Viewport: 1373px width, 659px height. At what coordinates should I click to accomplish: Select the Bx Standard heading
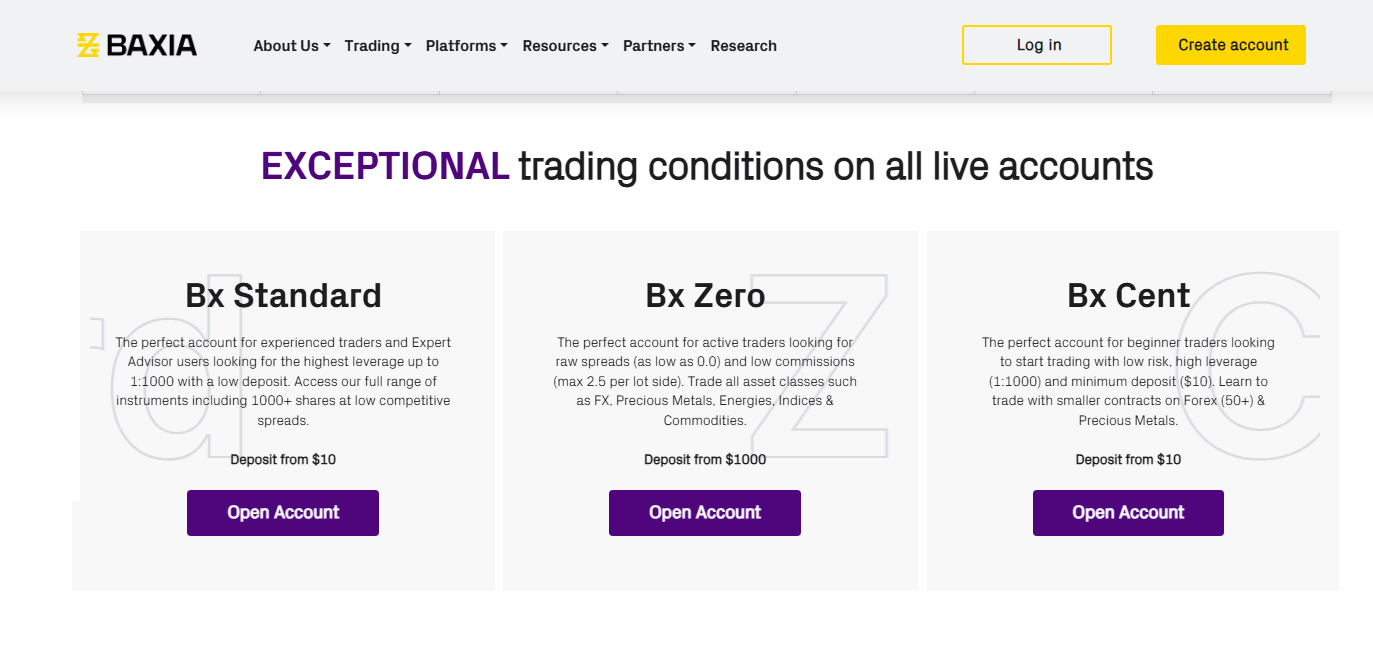click(x=283, y=296)
